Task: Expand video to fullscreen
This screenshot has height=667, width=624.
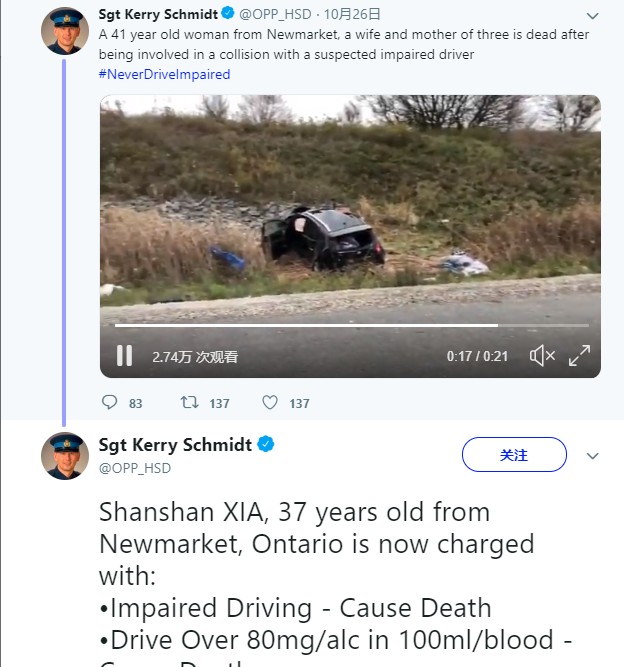Action: click(x=579, y=356)
